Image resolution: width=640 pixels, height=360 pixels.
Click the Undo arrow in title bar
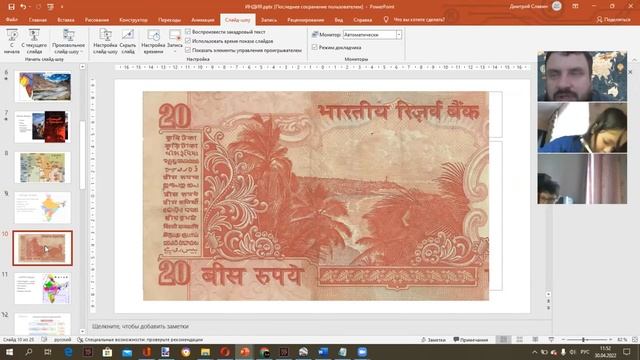coord(23,7)
